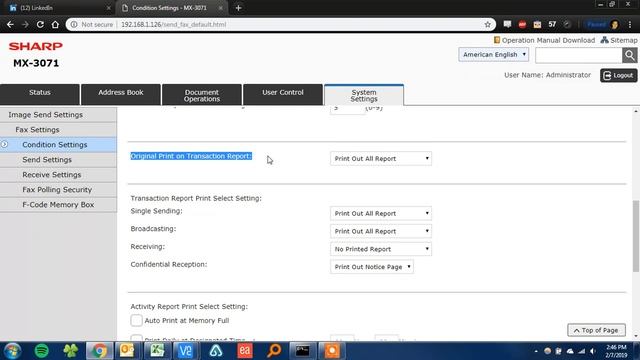Open red 'ea' app in taskbar

(244, 351)
